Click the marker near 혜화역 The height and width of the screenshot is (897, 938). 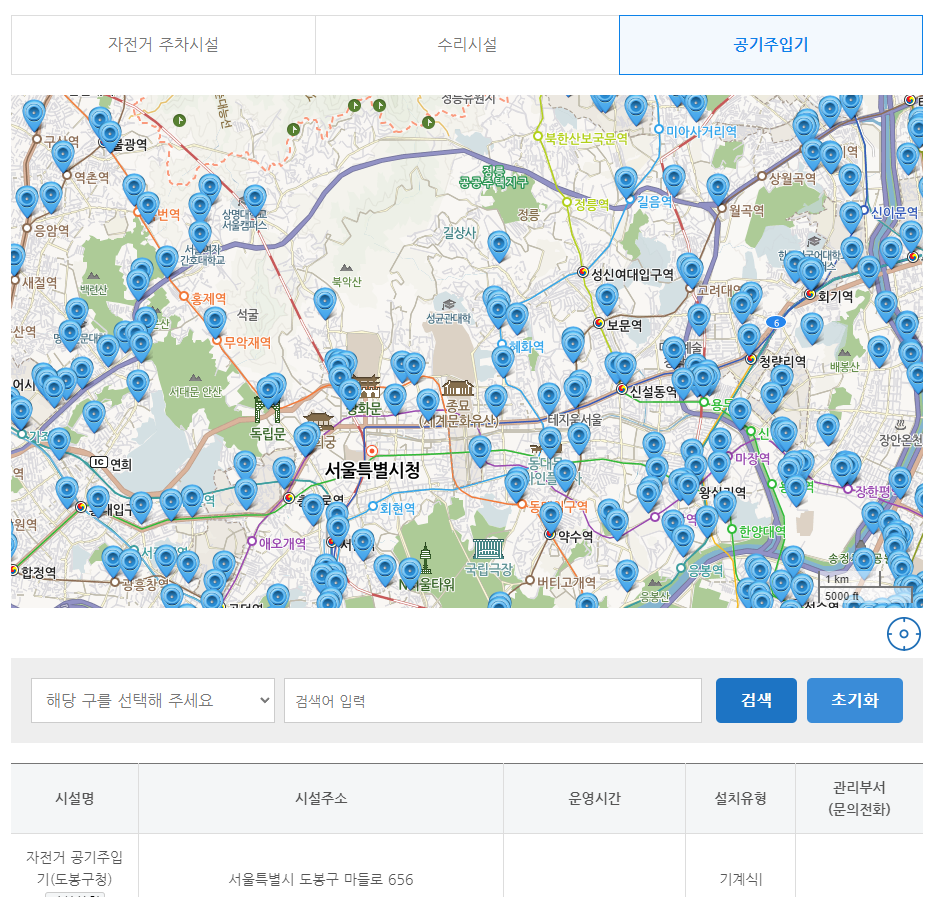(x=502, y=360)
